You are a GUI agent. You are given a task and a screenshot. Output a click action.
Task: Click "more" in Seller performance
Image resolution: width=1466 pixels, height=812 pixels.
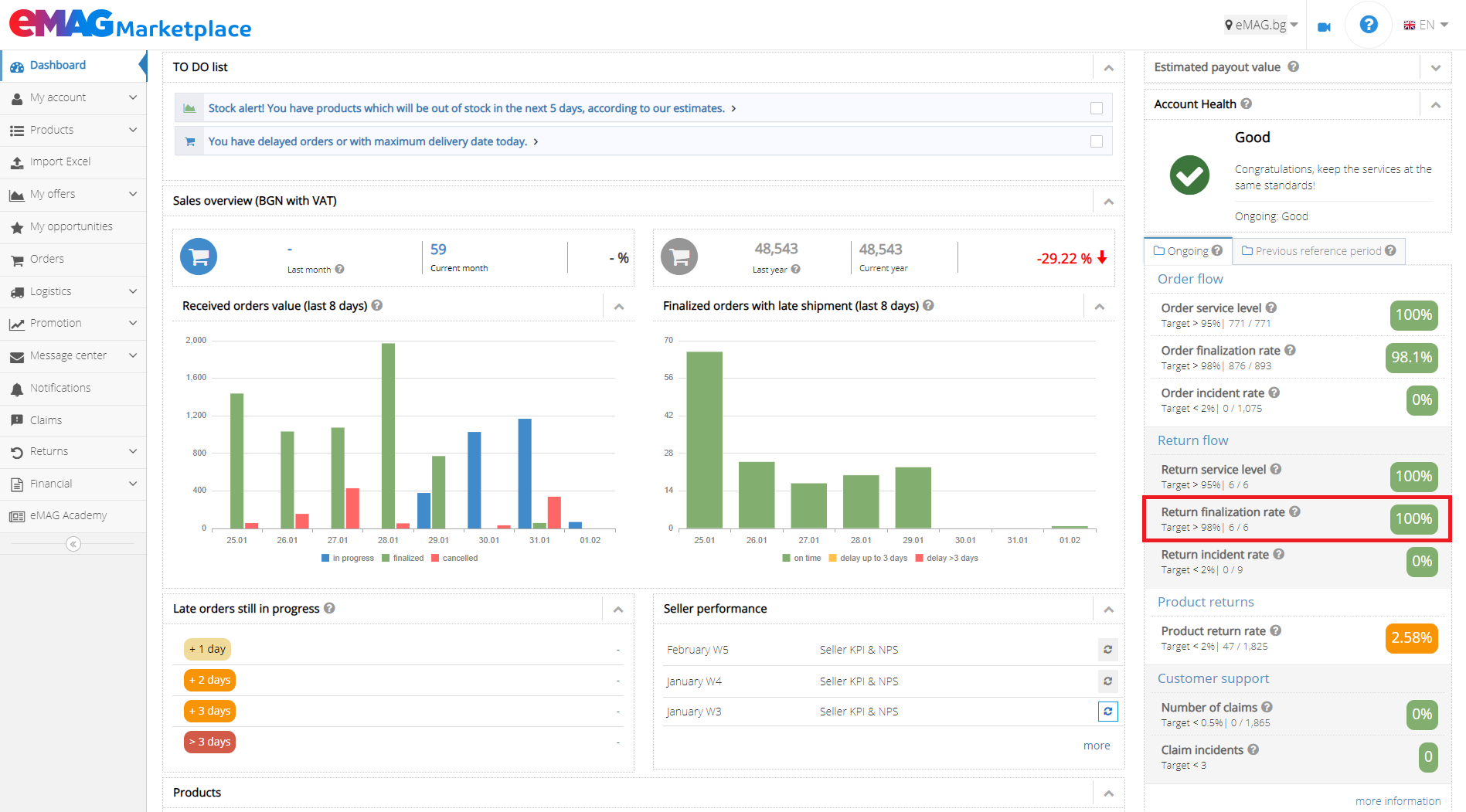[1097, 745]
